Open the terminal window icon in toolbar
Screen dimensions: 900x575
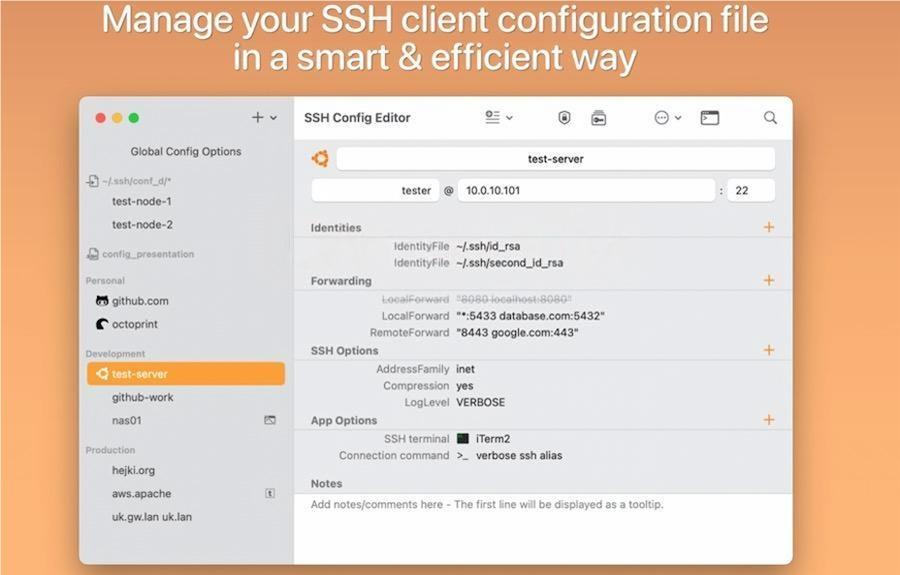click(709, 118)
